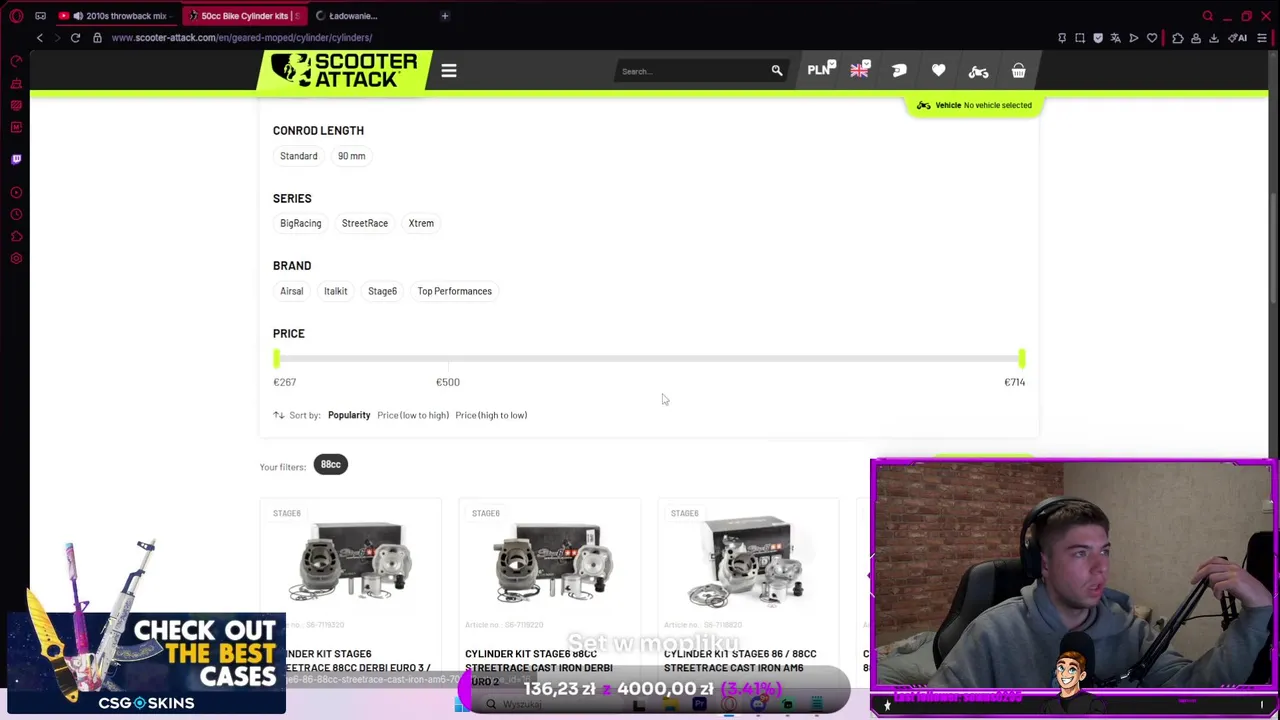The width and height of the screenshot is (1280, 720).
Task: Take a snapshot of the page
Action: point(1080,38)
